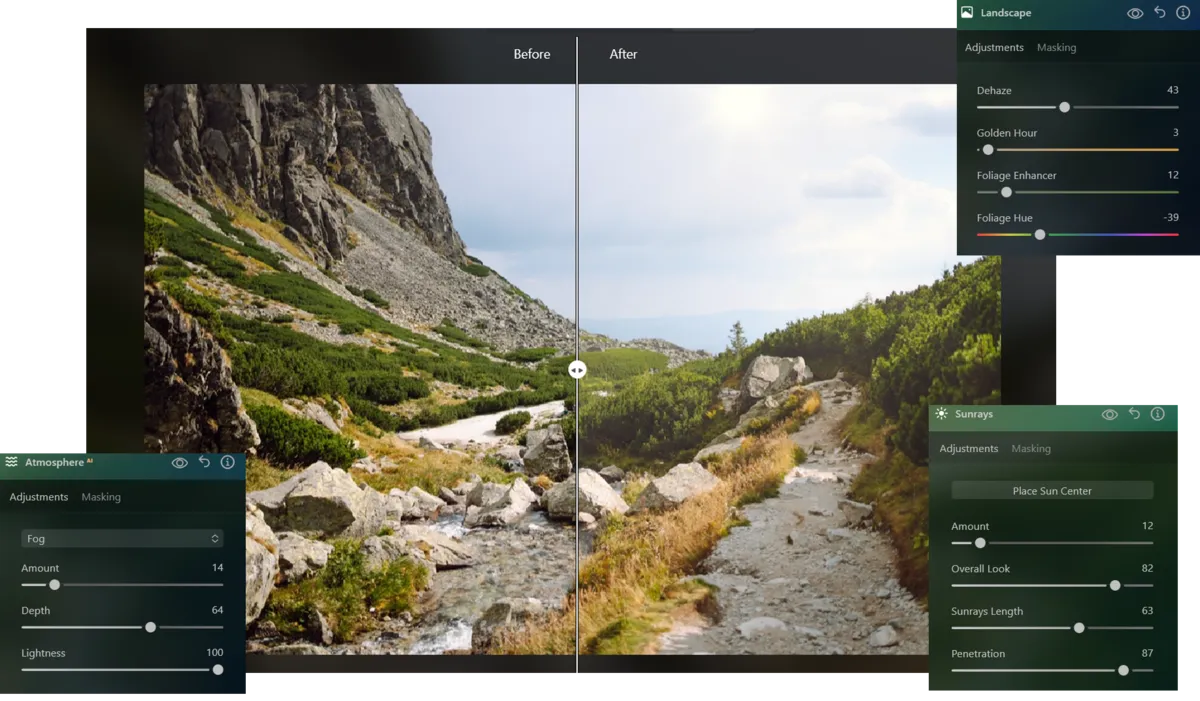Switch to Masking in the Landscape panel

pyautogui.click(x=1056, y=47)
